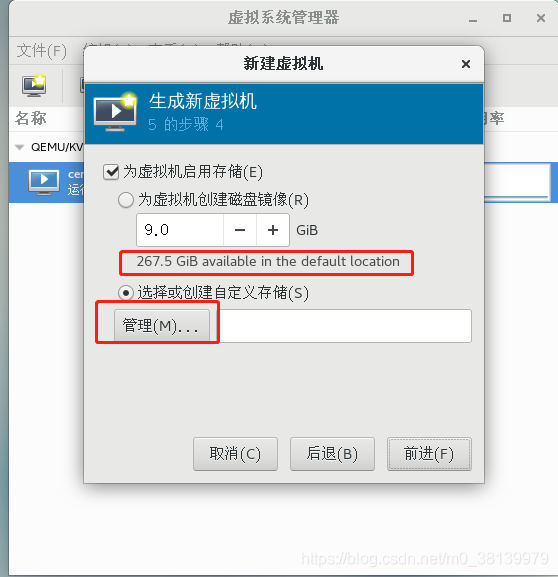
Task: Collapse the QEMU/KVM connection tree arrow
Action: 19,148
